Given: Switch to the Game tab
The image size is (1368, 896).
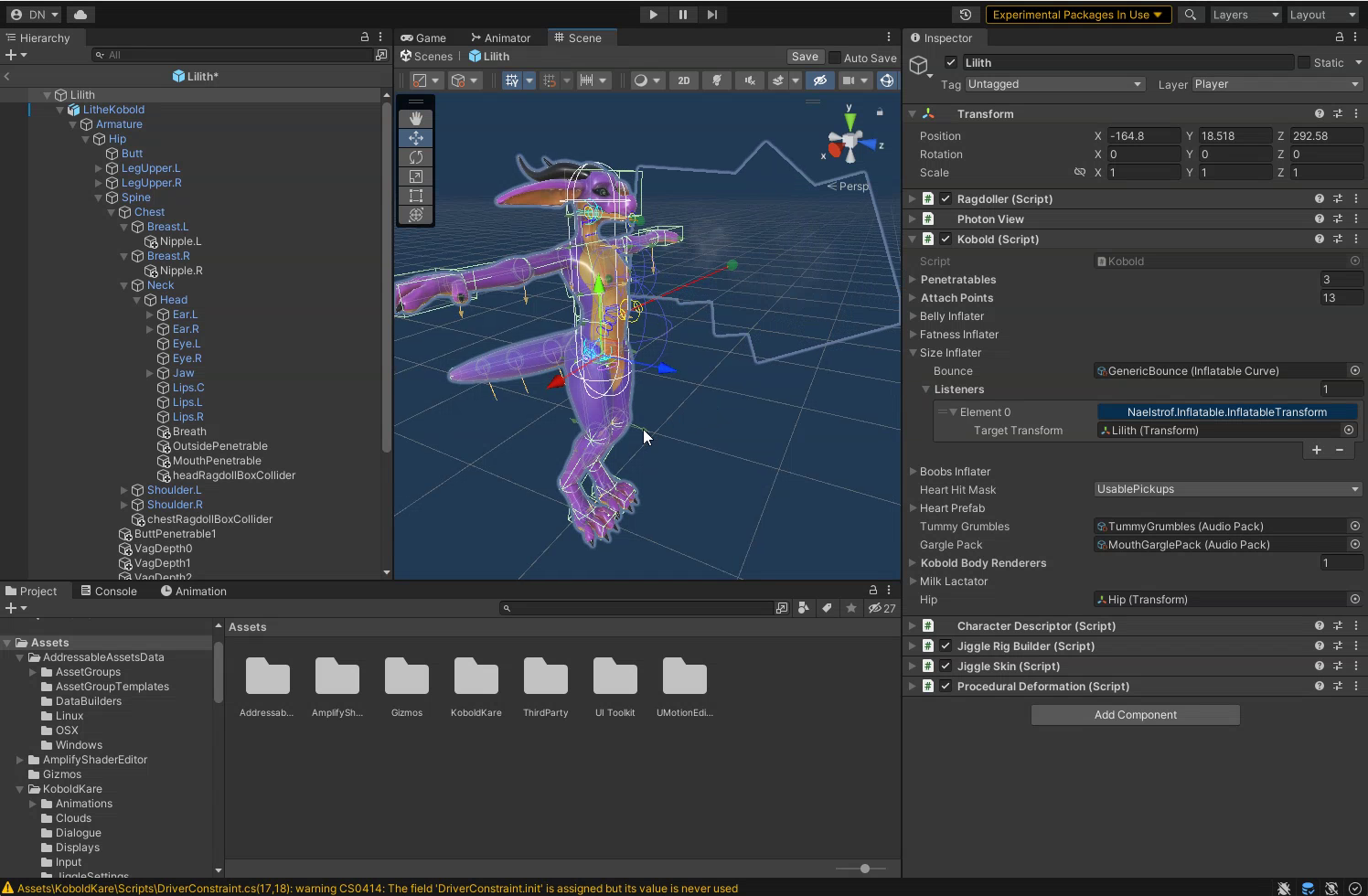Looking at the screenshot, I should click(422, 37).
